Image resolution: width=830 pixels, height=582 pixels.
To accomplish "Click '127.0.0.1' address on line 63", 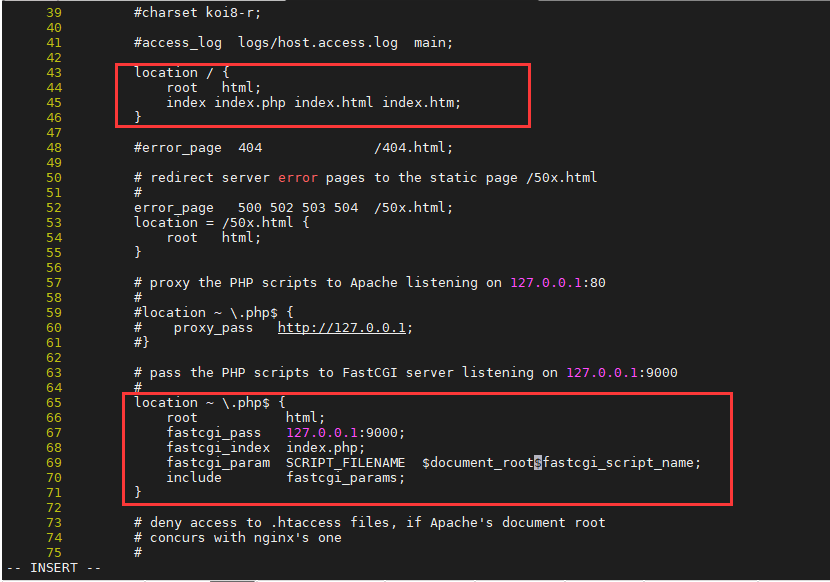I will (x=602, y=373).
